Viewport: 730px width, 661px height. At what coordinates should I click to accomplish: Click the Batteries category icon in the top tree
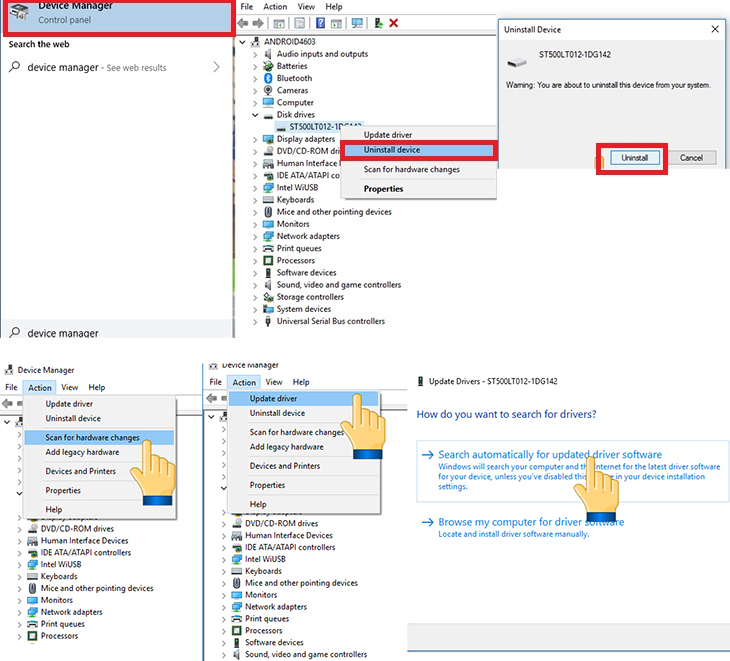pos(268,66)
